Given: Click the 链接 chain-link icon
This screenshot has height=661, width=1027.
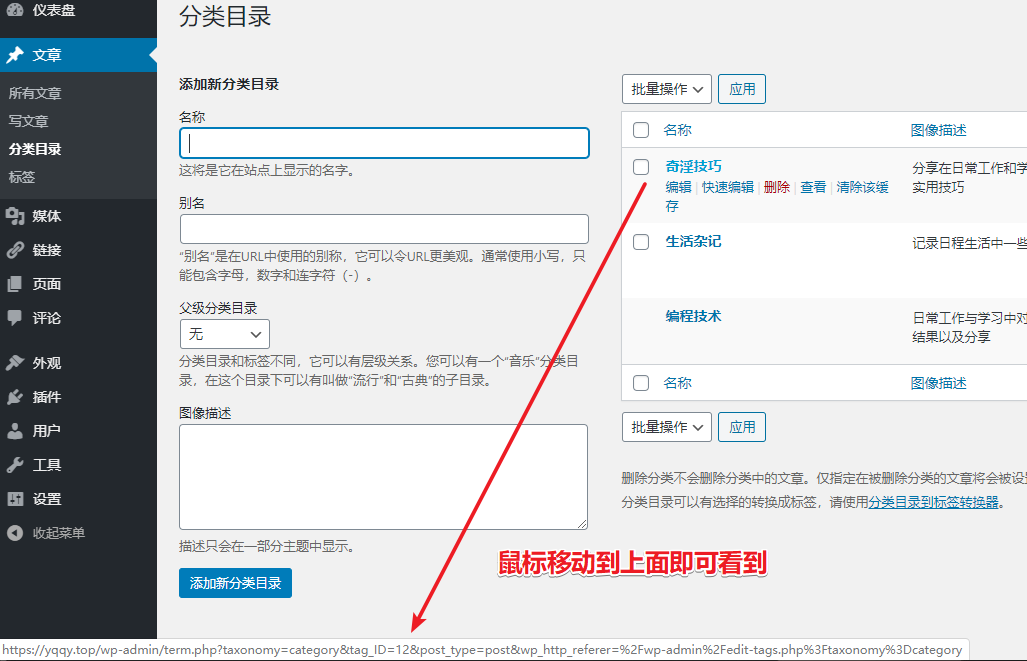Looking at the screenshot, I should point(15,250).
